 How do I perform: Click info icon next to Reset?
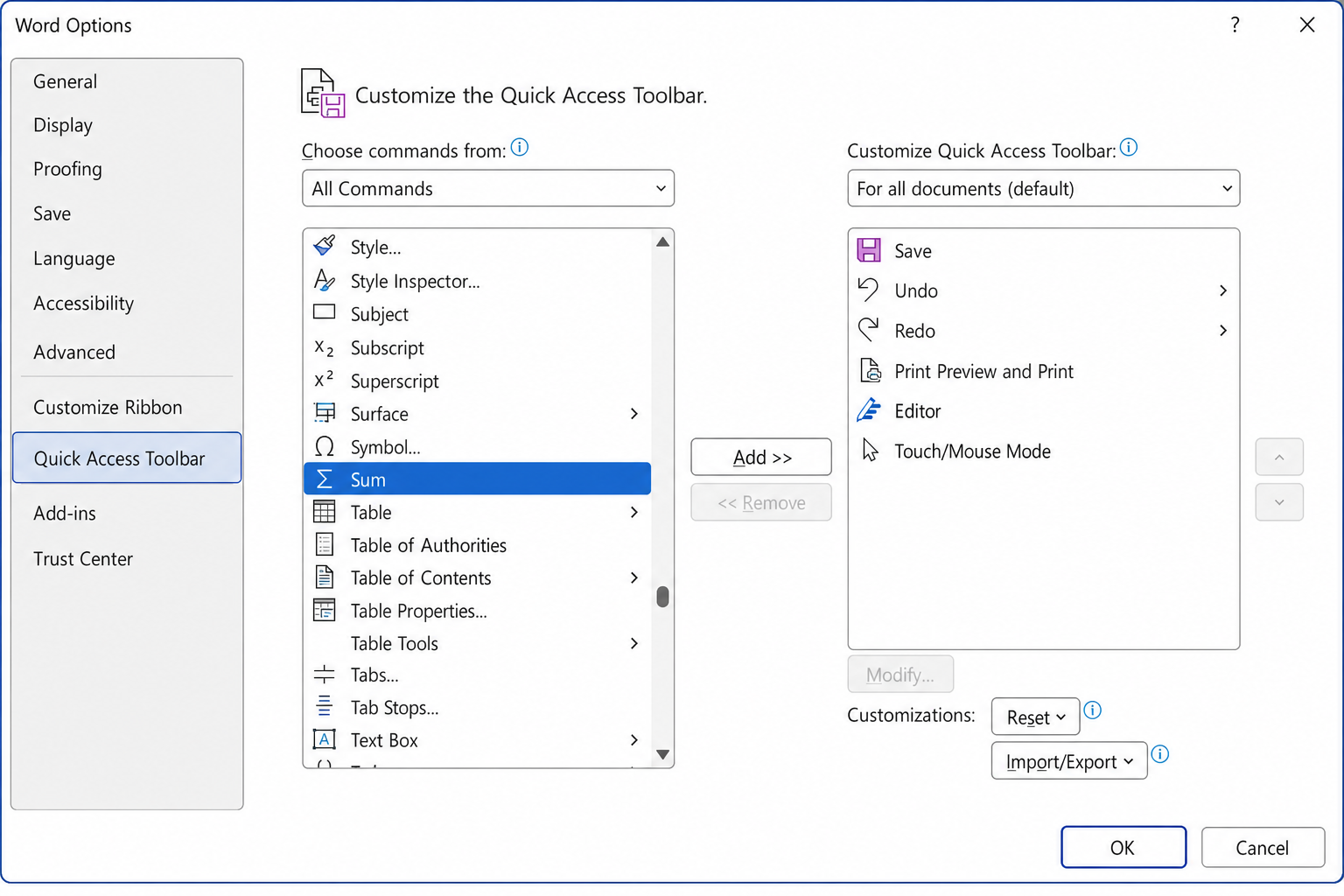(1093, 710)
